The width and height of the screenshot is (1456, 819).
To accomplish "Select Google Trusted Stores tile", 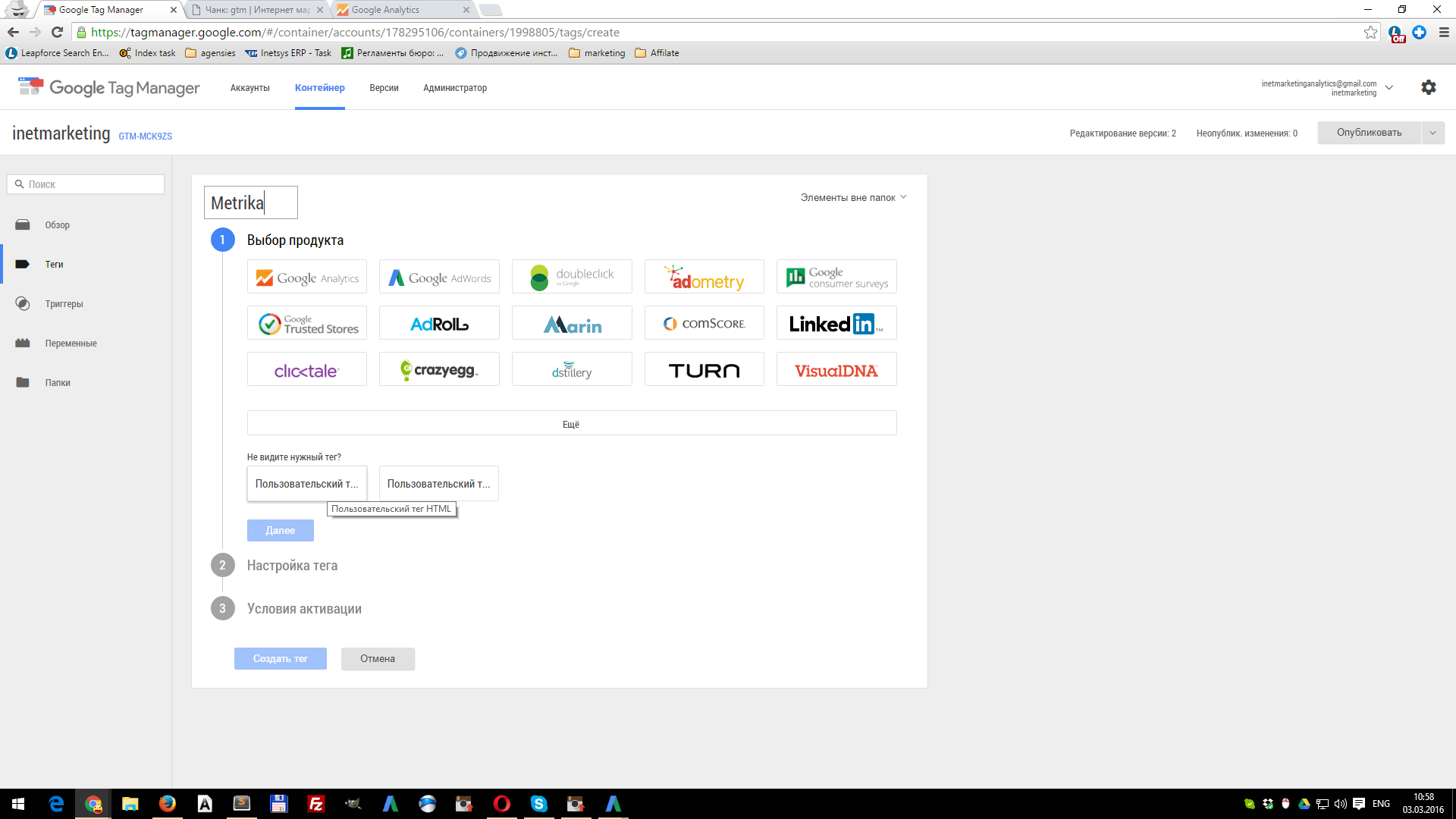I will click(x=307, y=323).
